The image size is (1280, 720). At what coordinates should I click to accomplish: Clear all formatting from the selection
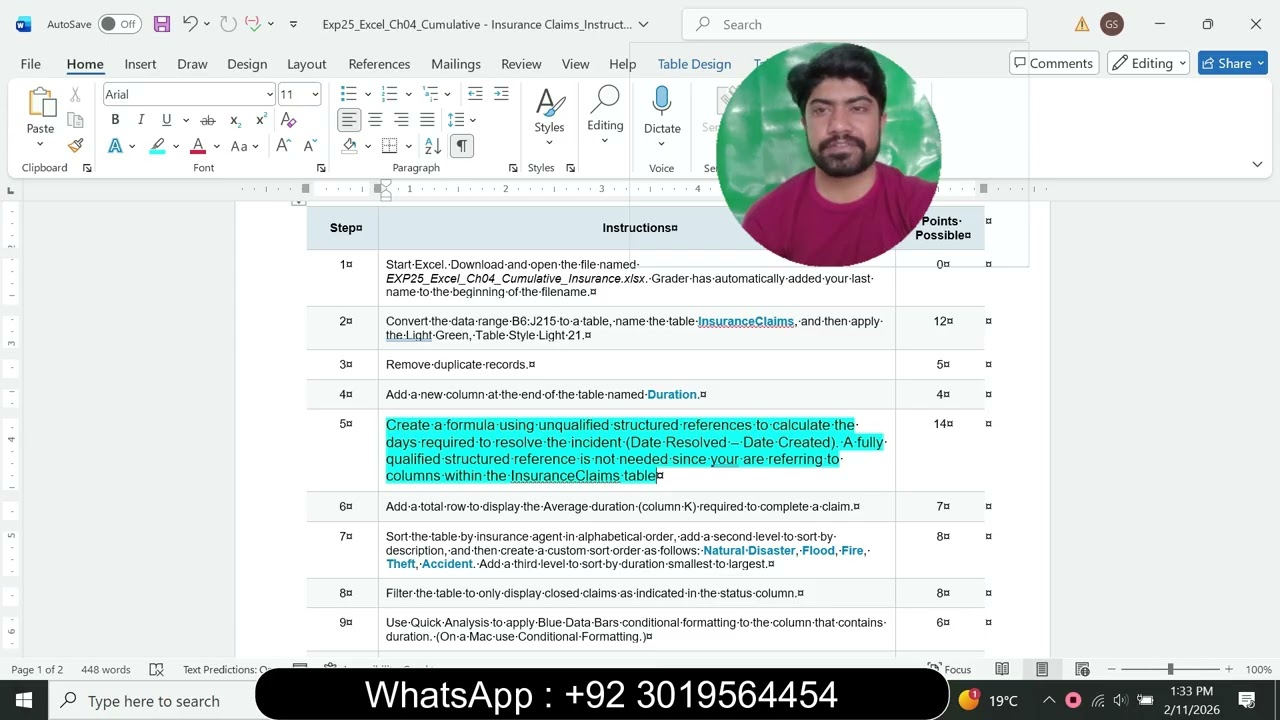[x=288, y=120]
